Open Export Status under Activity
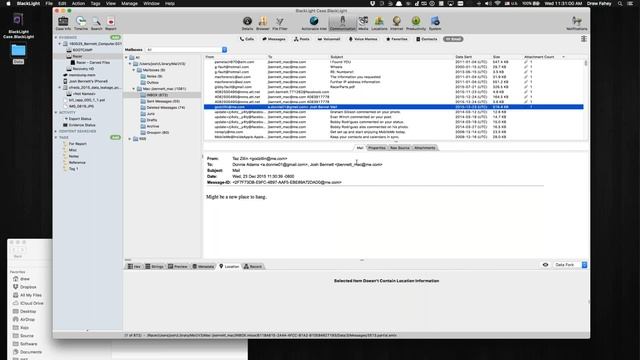Screen dimensions: 640x360 [78, 119]
